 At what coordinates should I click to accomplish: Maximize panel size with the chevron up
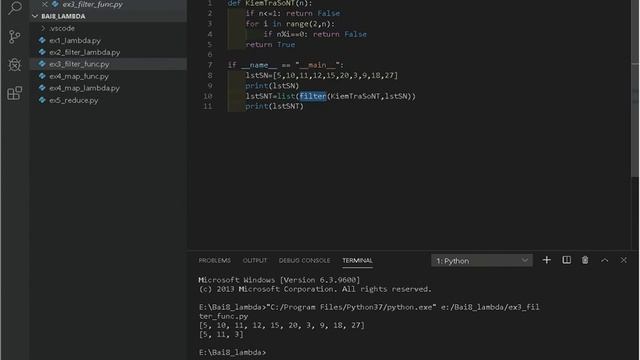tap(604, 260)
